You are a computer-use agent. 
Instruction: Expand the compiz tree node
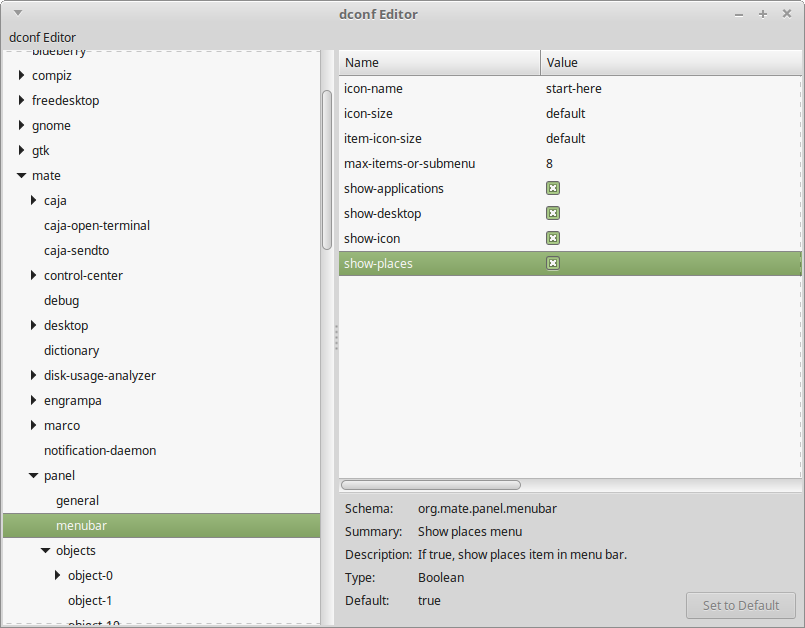tap(21, 75)
